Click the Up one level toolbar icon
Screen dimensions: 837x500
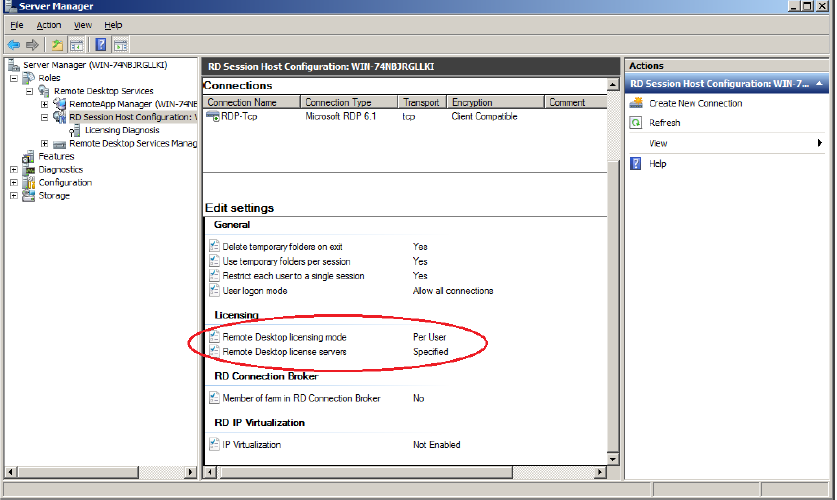pyautogui.click(x=57, y=45)
